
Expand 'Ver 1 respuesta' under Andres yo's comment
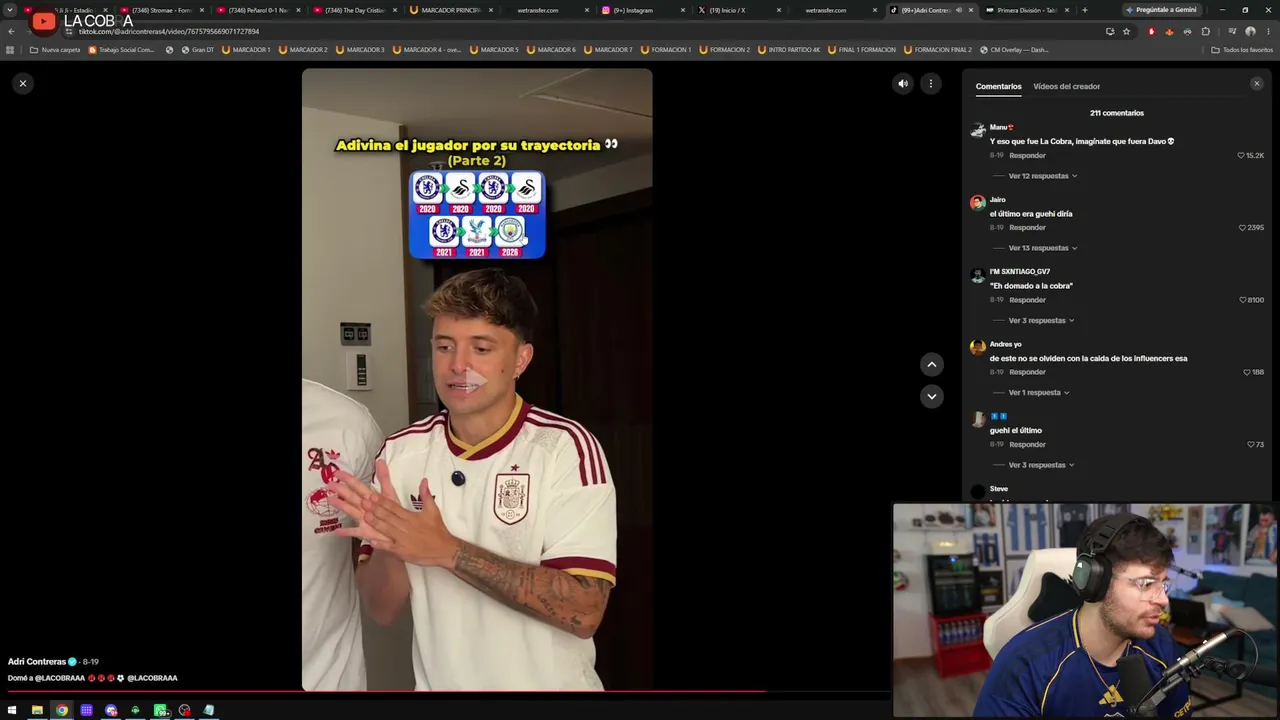pyautogui.click(x=1039, y=393)
